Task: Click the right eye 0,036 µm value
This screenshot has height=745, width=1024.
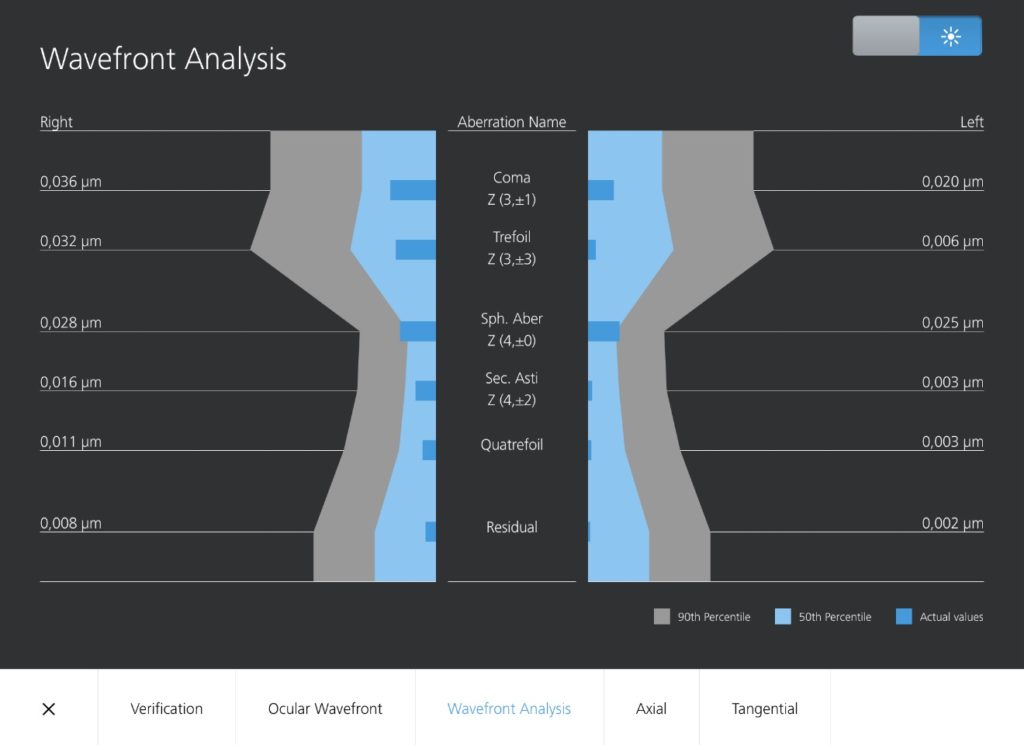Action: (70, 182)
